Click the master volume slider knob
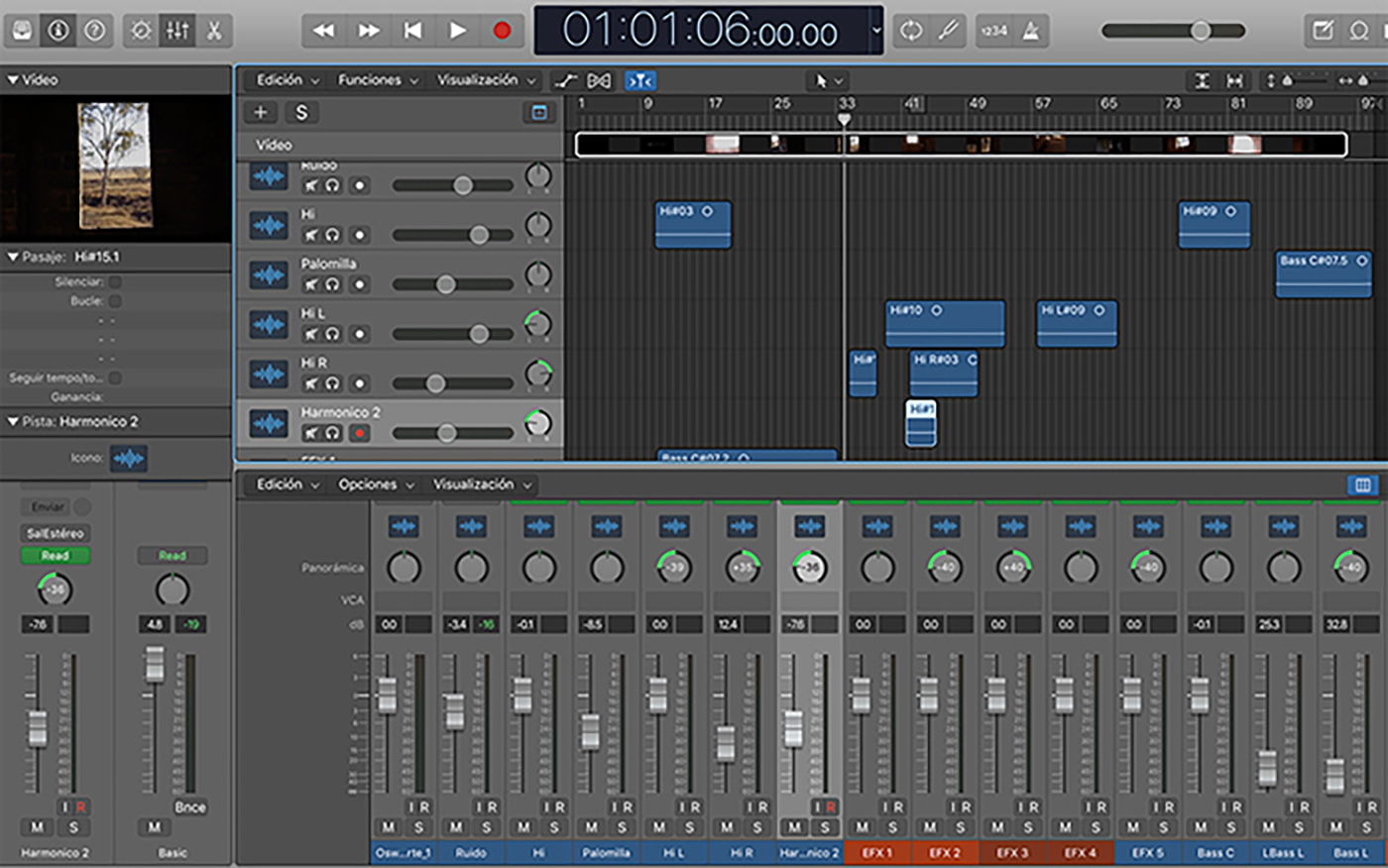The width and height of the screenshot is (1388, 868). coord(1201,31)
